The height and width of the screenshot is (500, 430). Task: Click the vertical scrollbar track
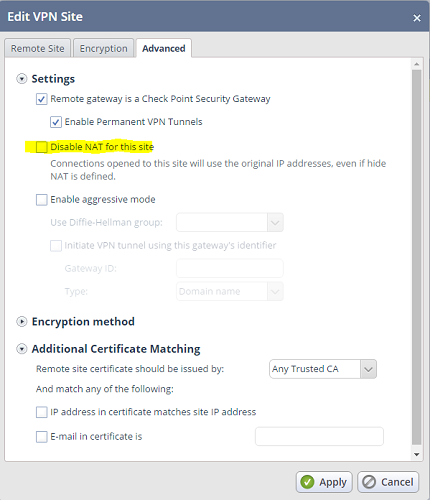click(417, 257)
